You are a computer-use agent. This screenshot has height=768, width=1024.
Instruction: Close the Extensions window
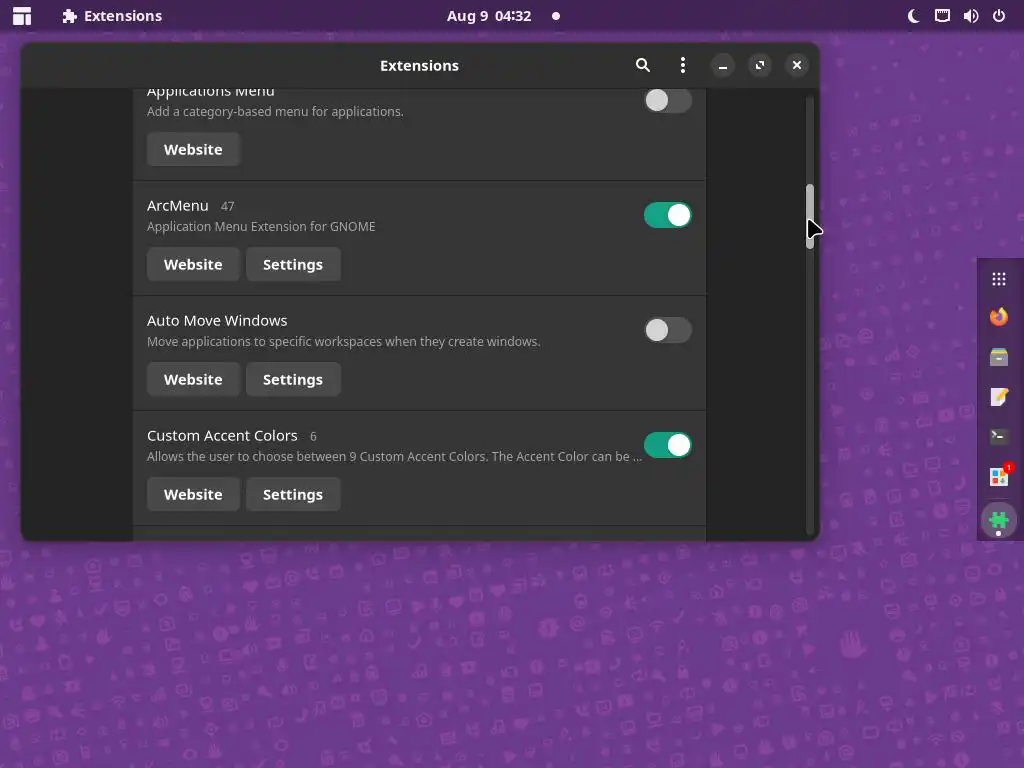pyautogui.click(x=797, y=65)
